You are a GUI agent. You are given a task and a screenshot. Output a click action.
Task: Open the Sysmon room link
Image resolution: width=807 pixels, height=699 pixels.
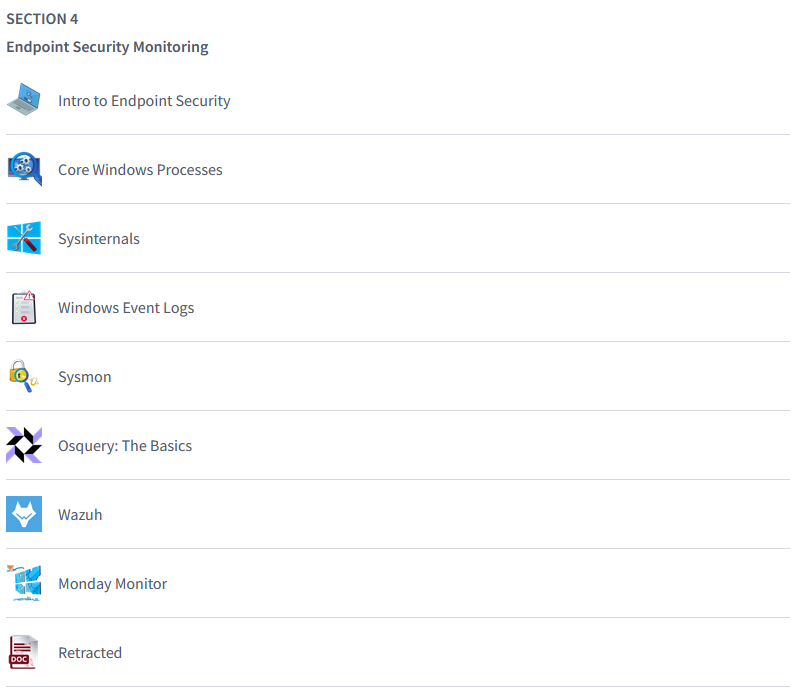85,377
